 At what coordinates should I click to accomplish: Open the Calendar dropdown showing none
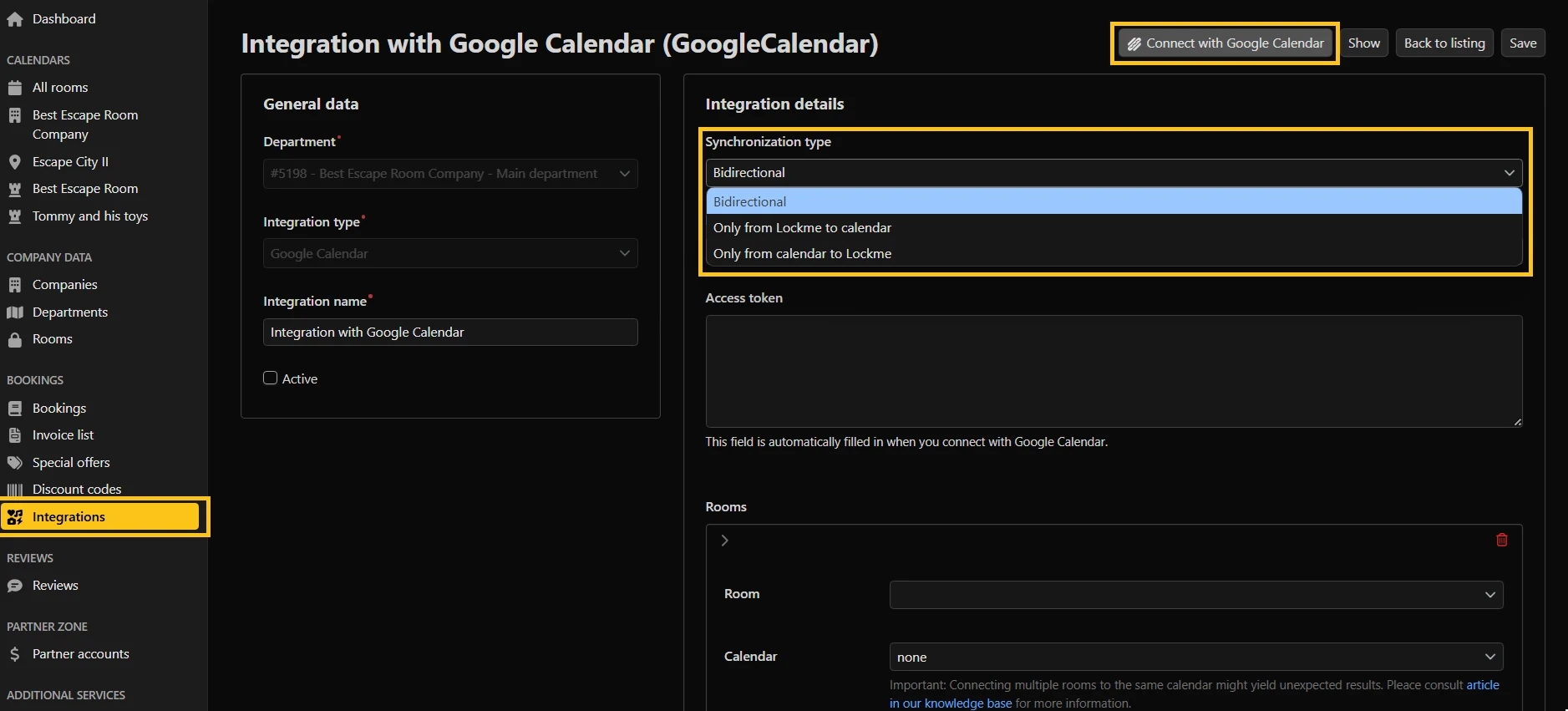(1195, 658)
